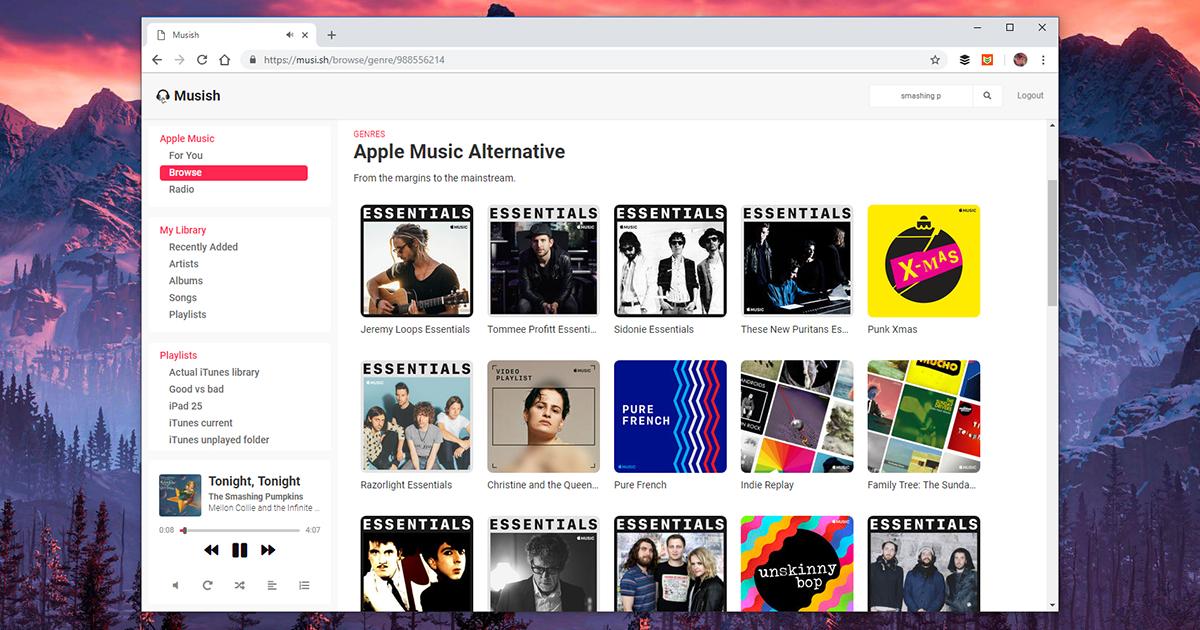The width and height of the screenshot is (1200, 630).
Task: Open the Chrome three-dot menu
Action: (1043, 60)
